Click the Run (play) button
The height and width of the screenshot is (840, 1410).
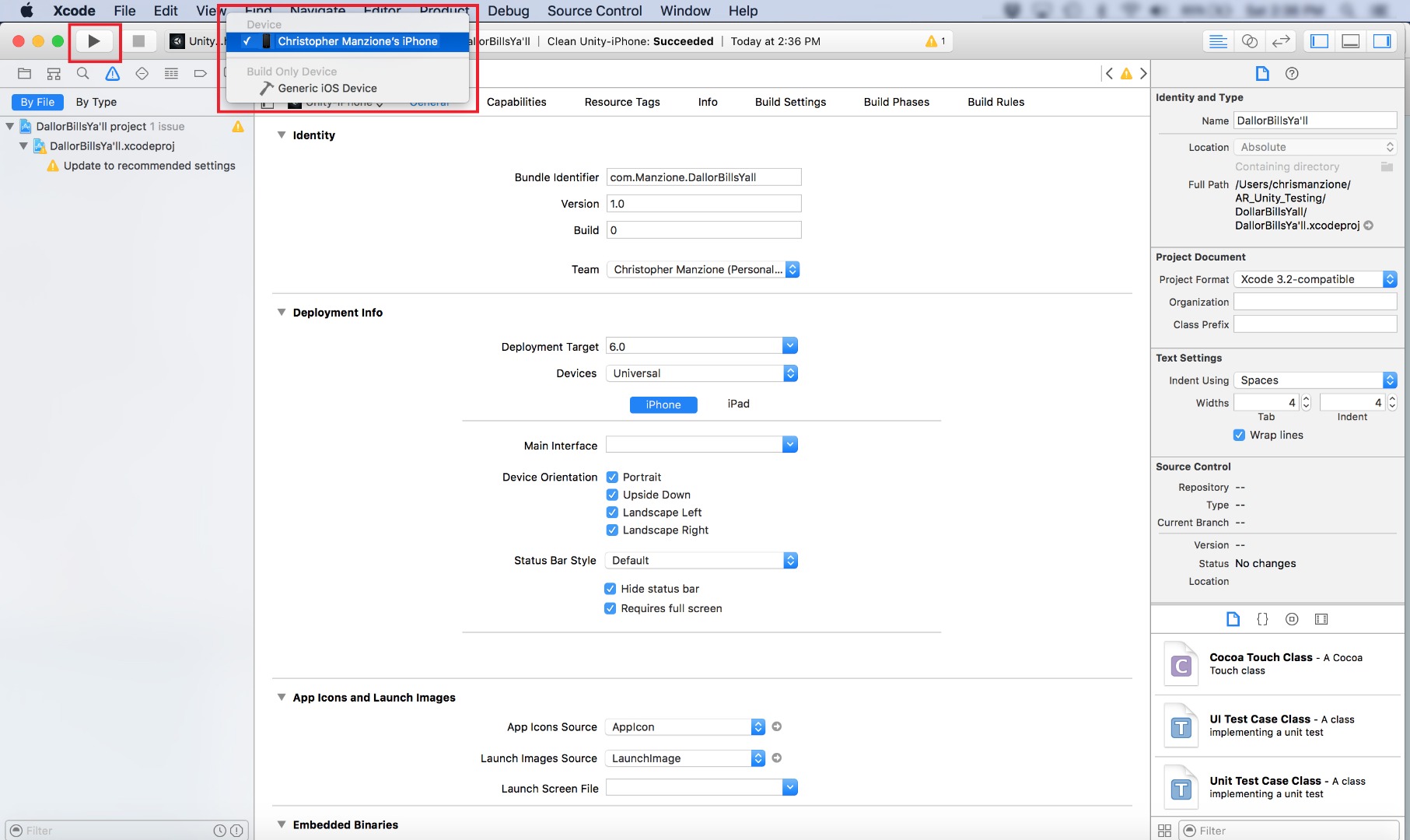click(94, 41)
